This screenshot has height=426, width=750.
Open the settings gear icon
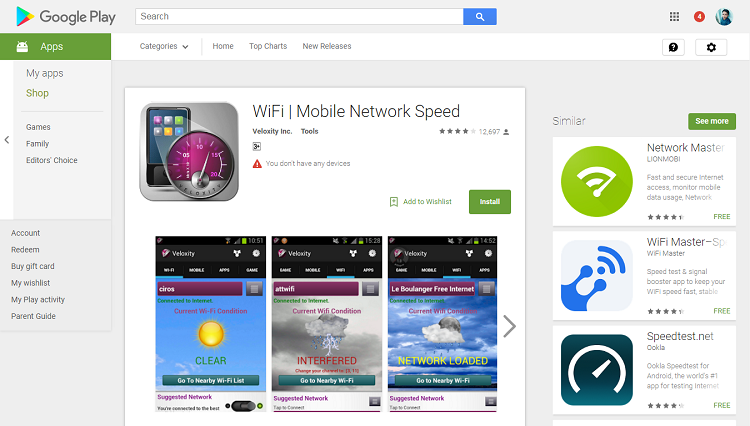pyautogui.click(x=711, y=47)
